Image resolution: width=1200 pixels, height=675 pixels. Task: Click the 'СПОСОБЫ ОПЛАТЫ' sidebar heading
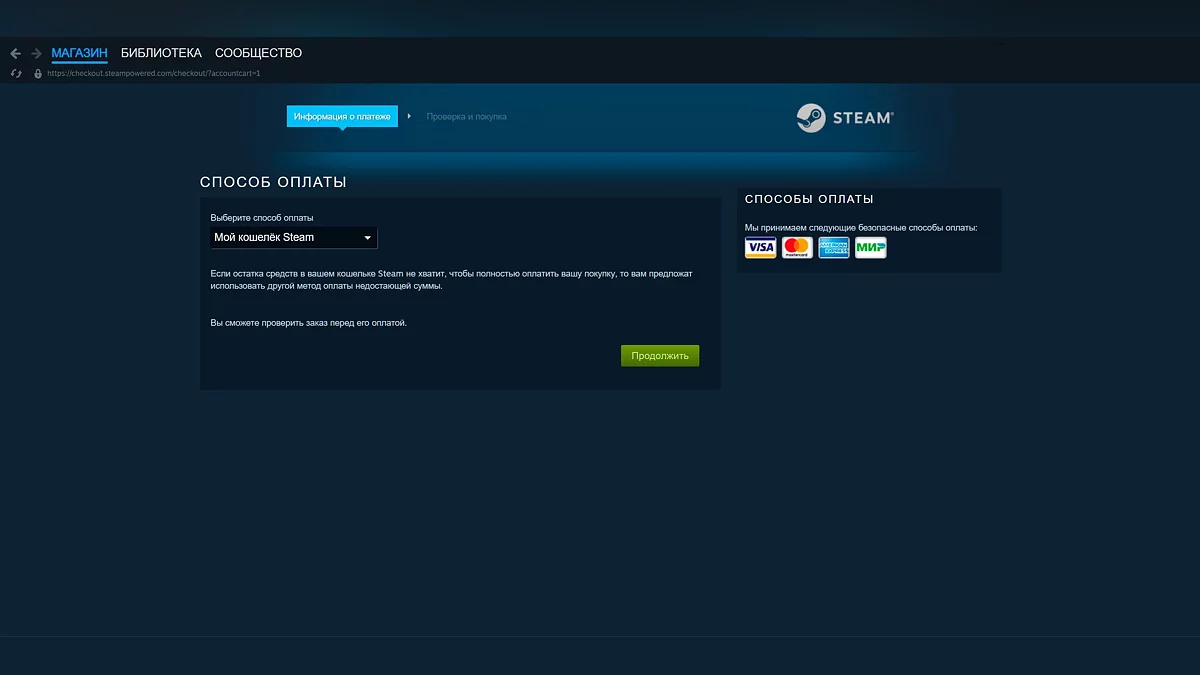[809, 199]
